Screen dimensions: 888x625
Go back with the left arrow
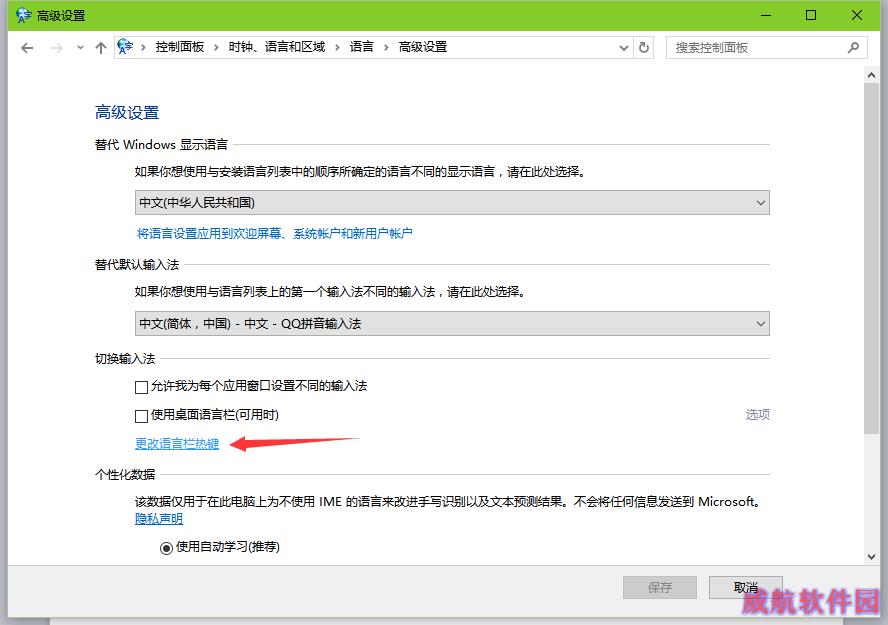(27, 48)
